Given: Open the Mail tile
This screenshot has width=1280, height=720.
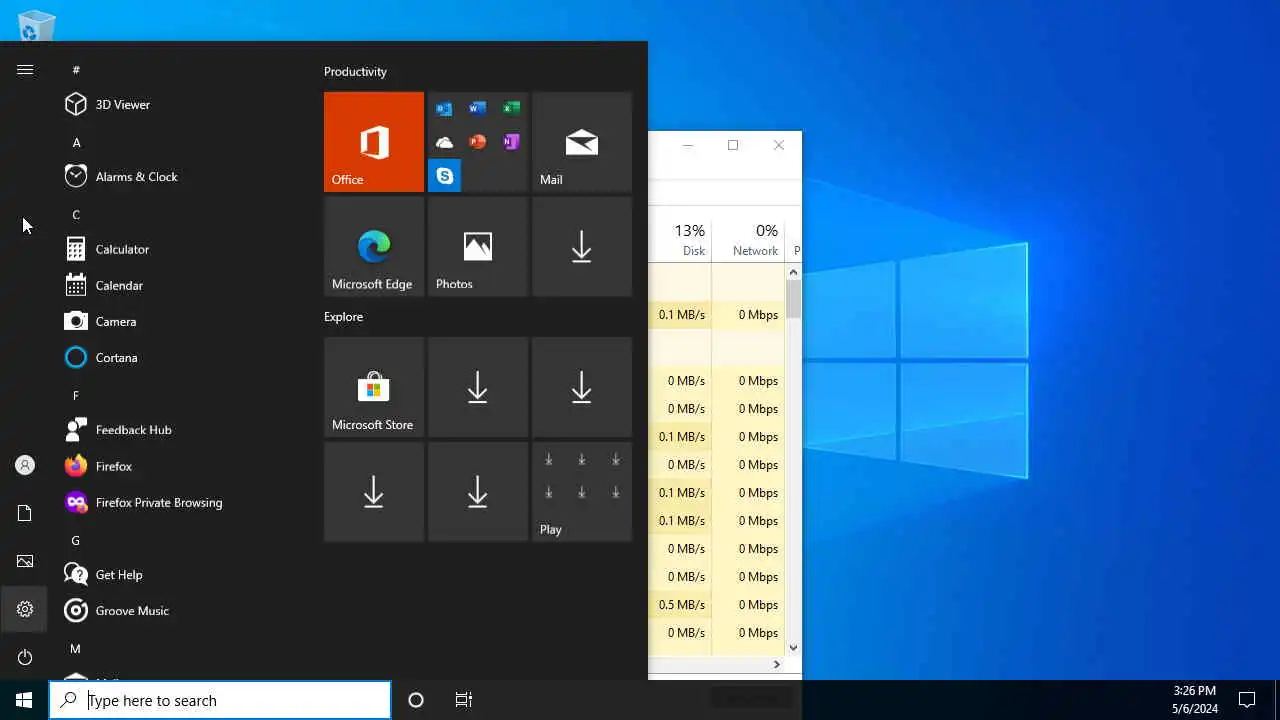Looking at the screenshot, I should (x=582, y=142).
